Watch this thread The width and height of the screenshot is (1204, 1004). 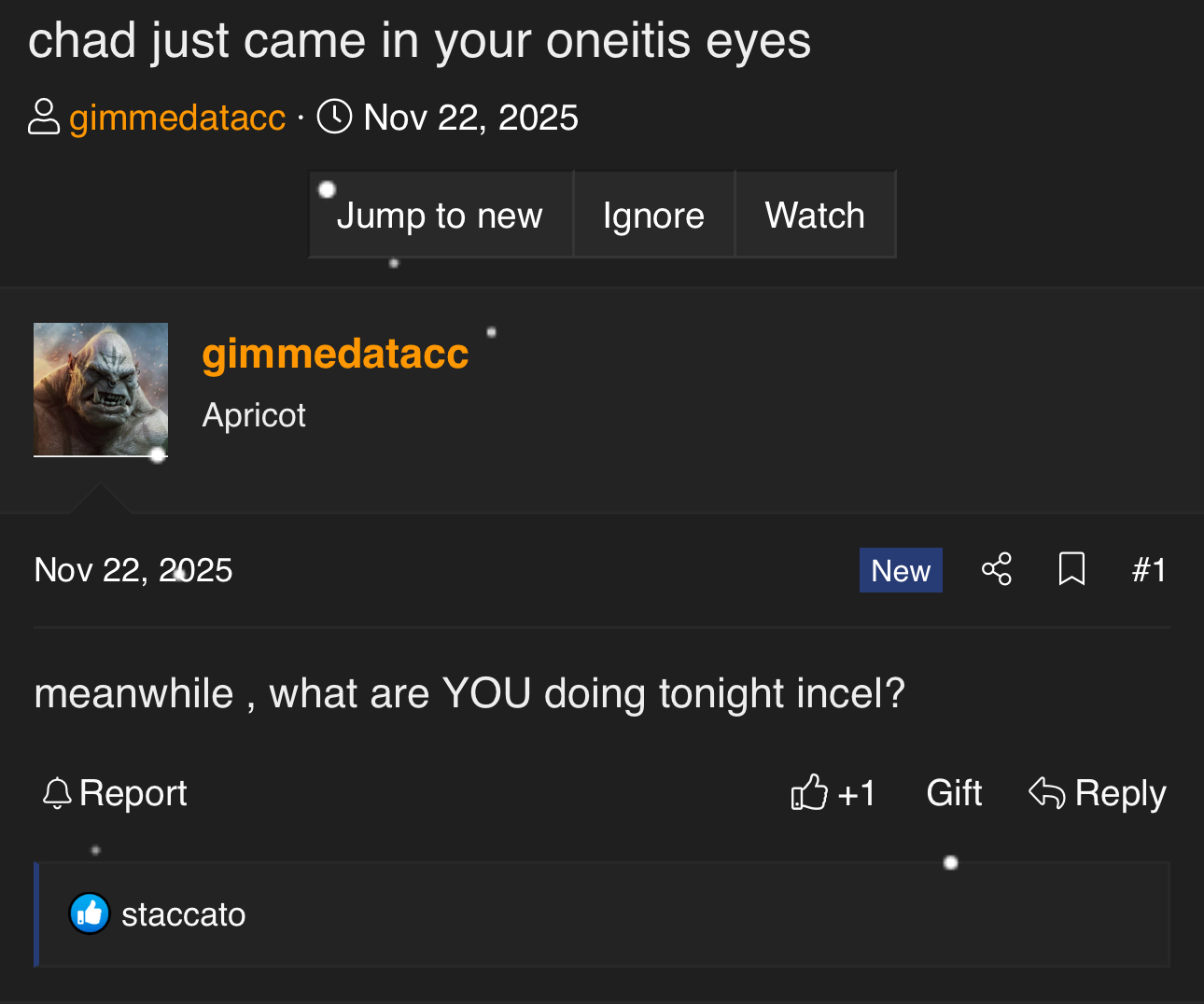coord(815,216)
